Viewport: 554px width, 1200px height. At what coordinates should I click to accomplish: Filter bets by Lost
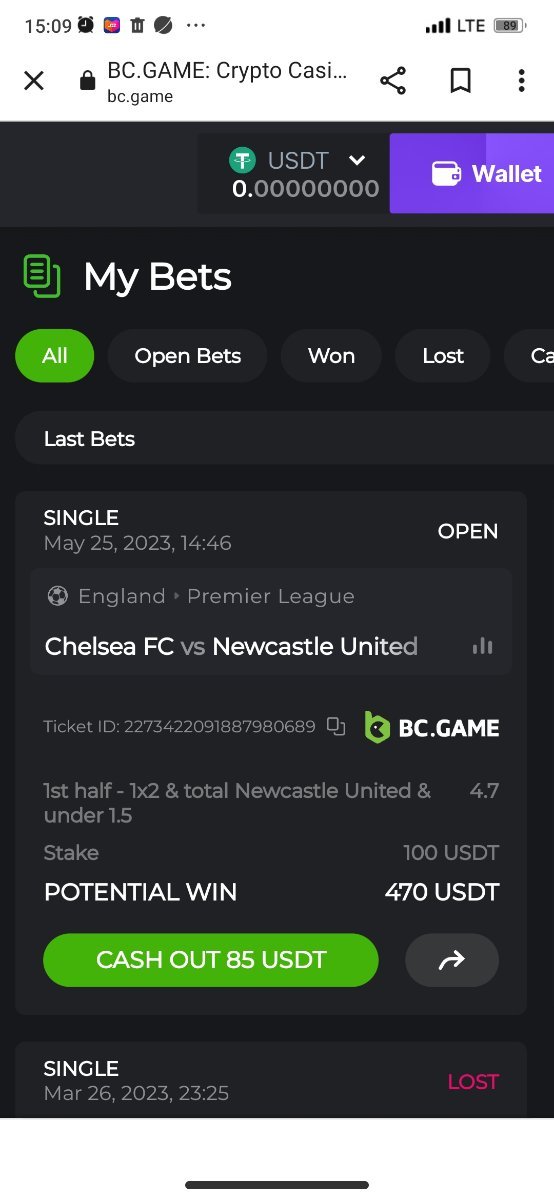[443, 356]
